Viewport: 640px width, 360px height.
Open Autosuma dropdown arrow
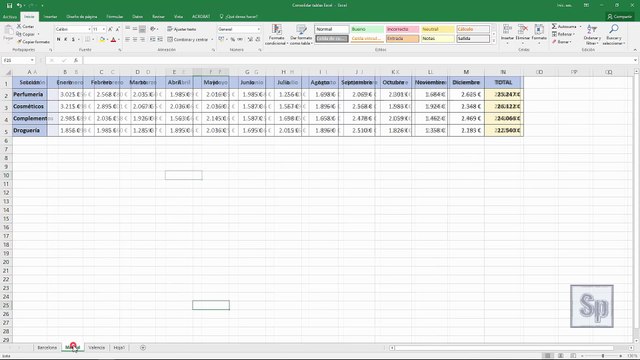click(x=580, y=27)
